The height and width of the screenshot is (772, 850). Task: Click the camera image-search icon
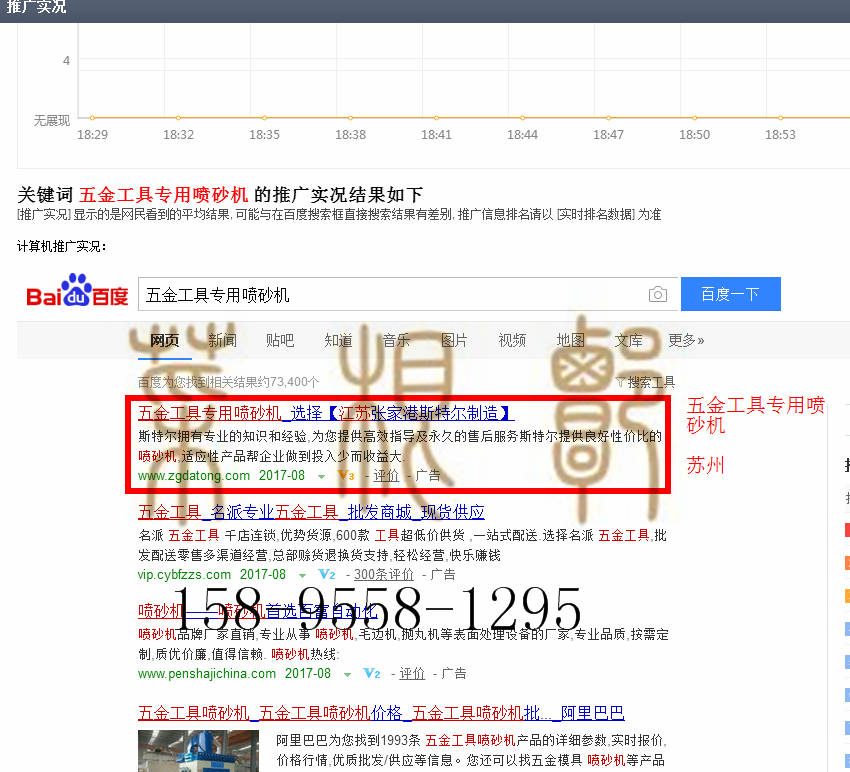coord(658,294)
